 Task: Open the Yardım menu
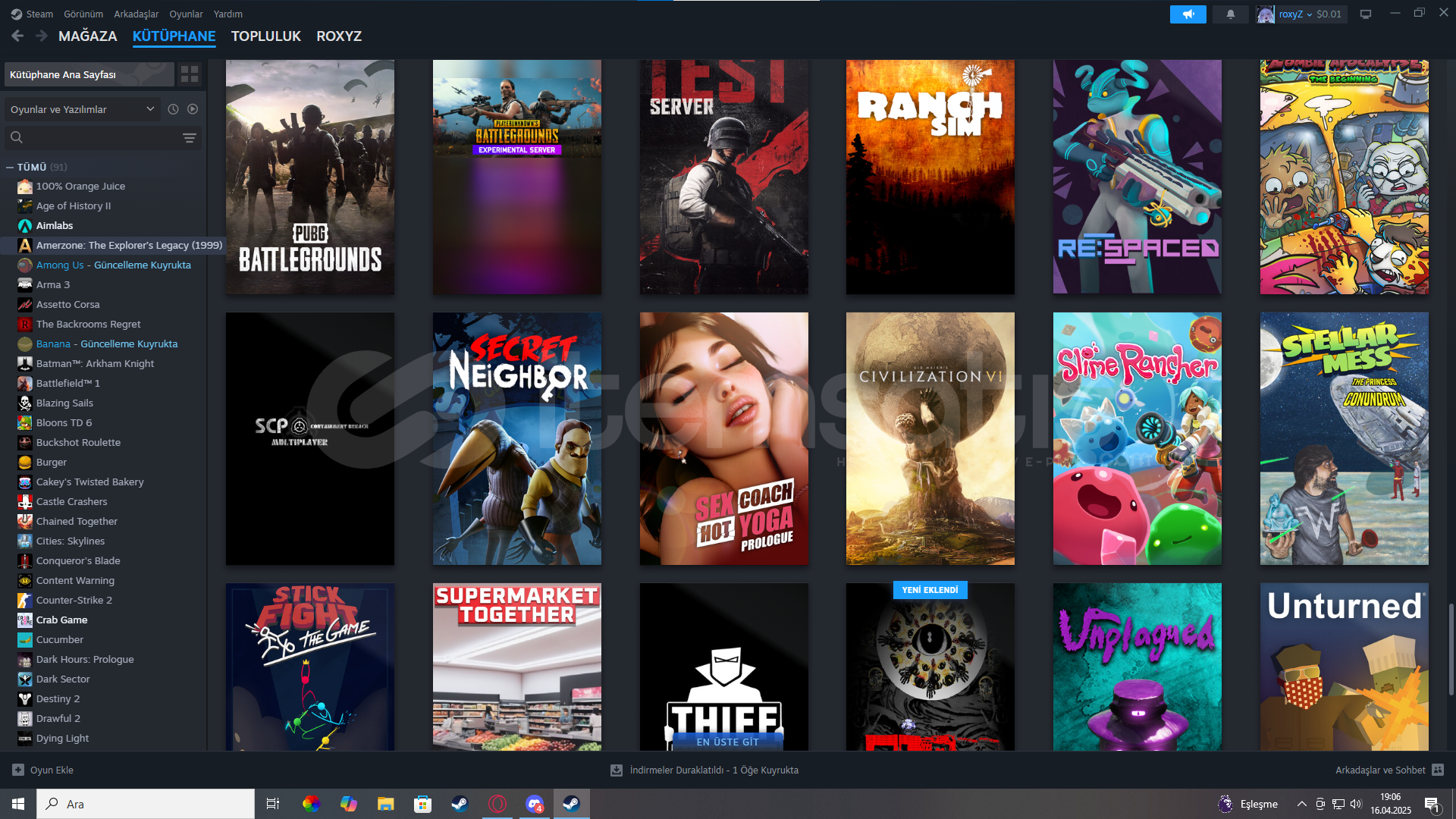(x=228, y=14)
